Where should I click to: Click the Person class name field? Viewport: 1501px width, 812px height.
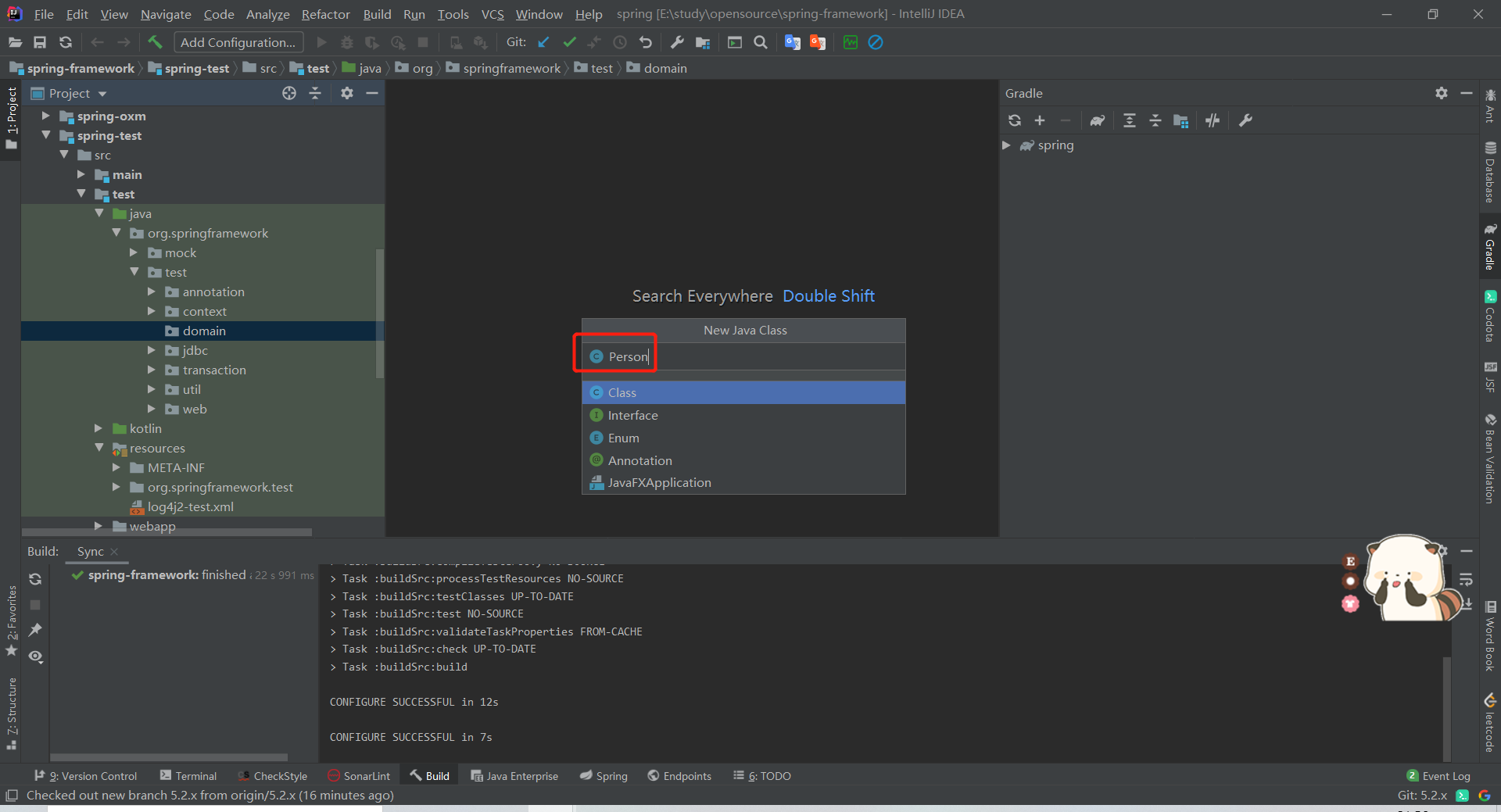click(x=743, y=356)
